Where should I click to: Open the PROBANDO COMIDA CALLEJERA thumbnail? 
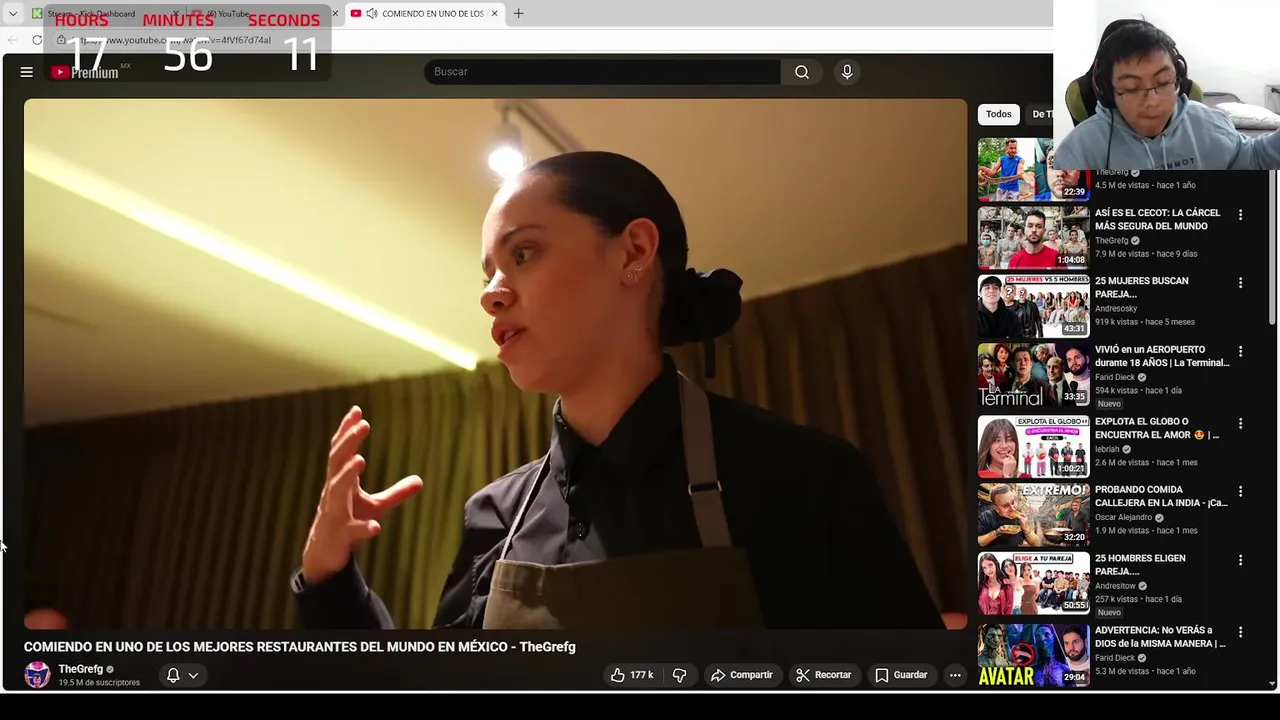pos(1033,515)
